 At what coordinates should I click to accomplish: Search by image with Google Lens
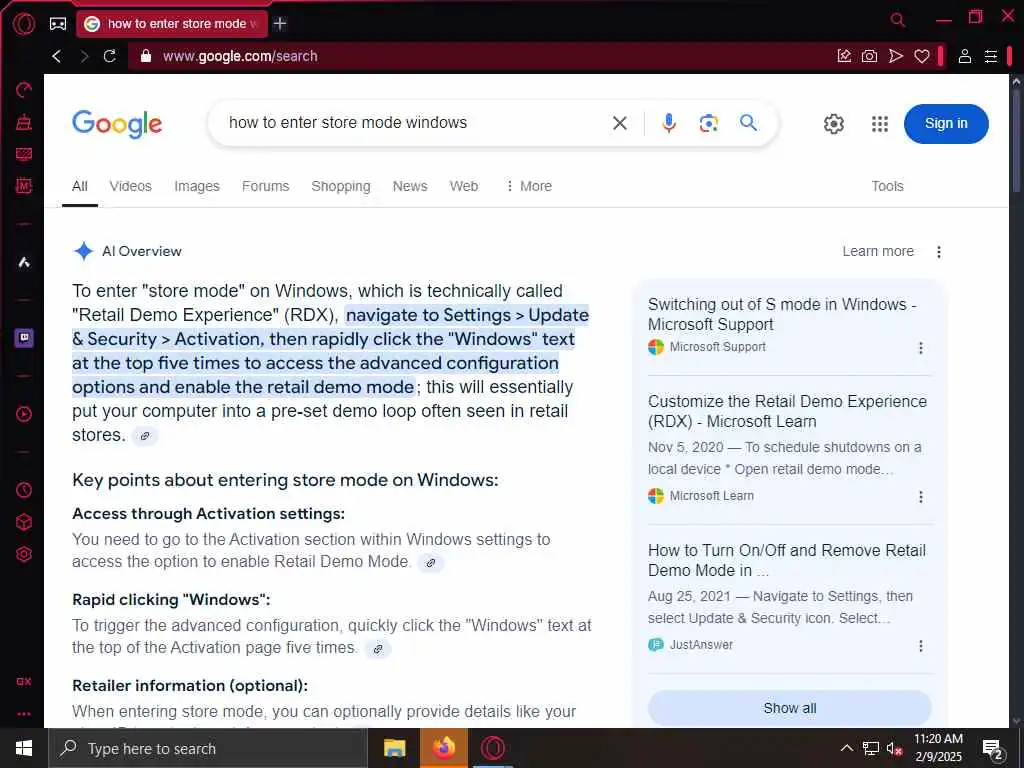point(709,123)
